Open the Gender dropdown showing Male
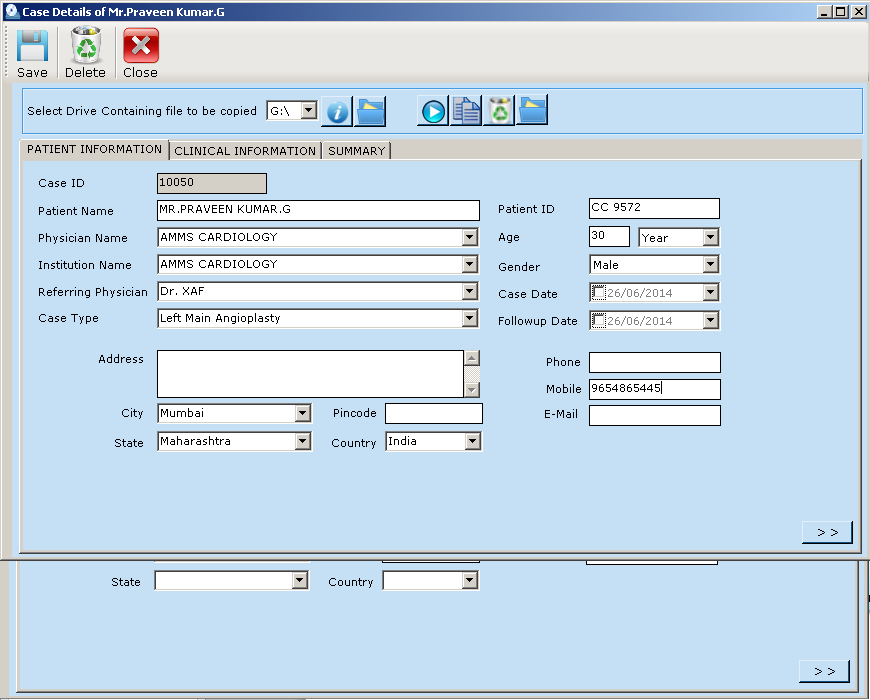The image size is (870, 700). (x=710, y=265)
